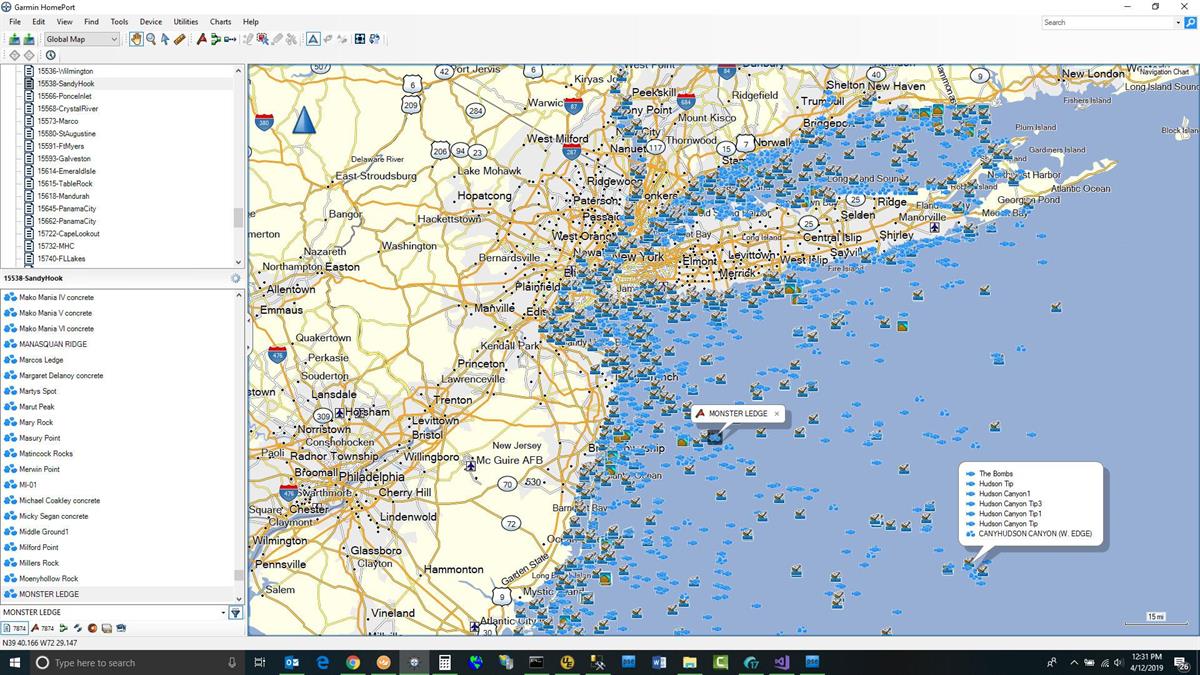Screen dimensions: 1200x675
Task: Open the Utilities menu
Action: (x=186, y=21)
